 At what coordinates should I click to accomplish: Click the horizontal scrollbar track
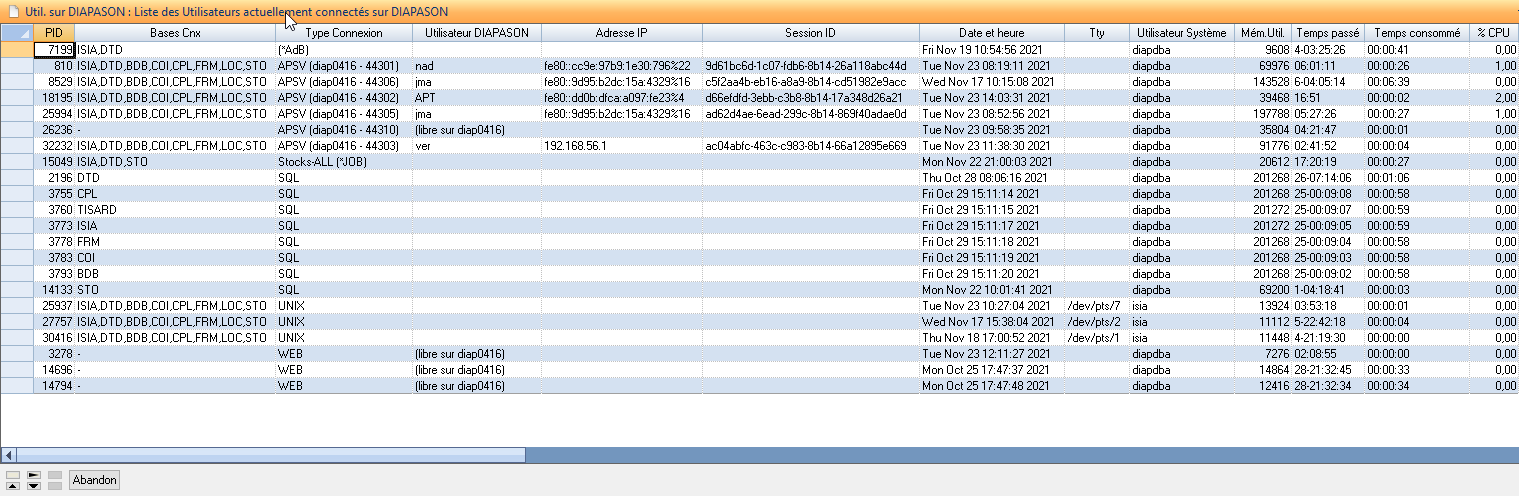[x=1000, y=455]
